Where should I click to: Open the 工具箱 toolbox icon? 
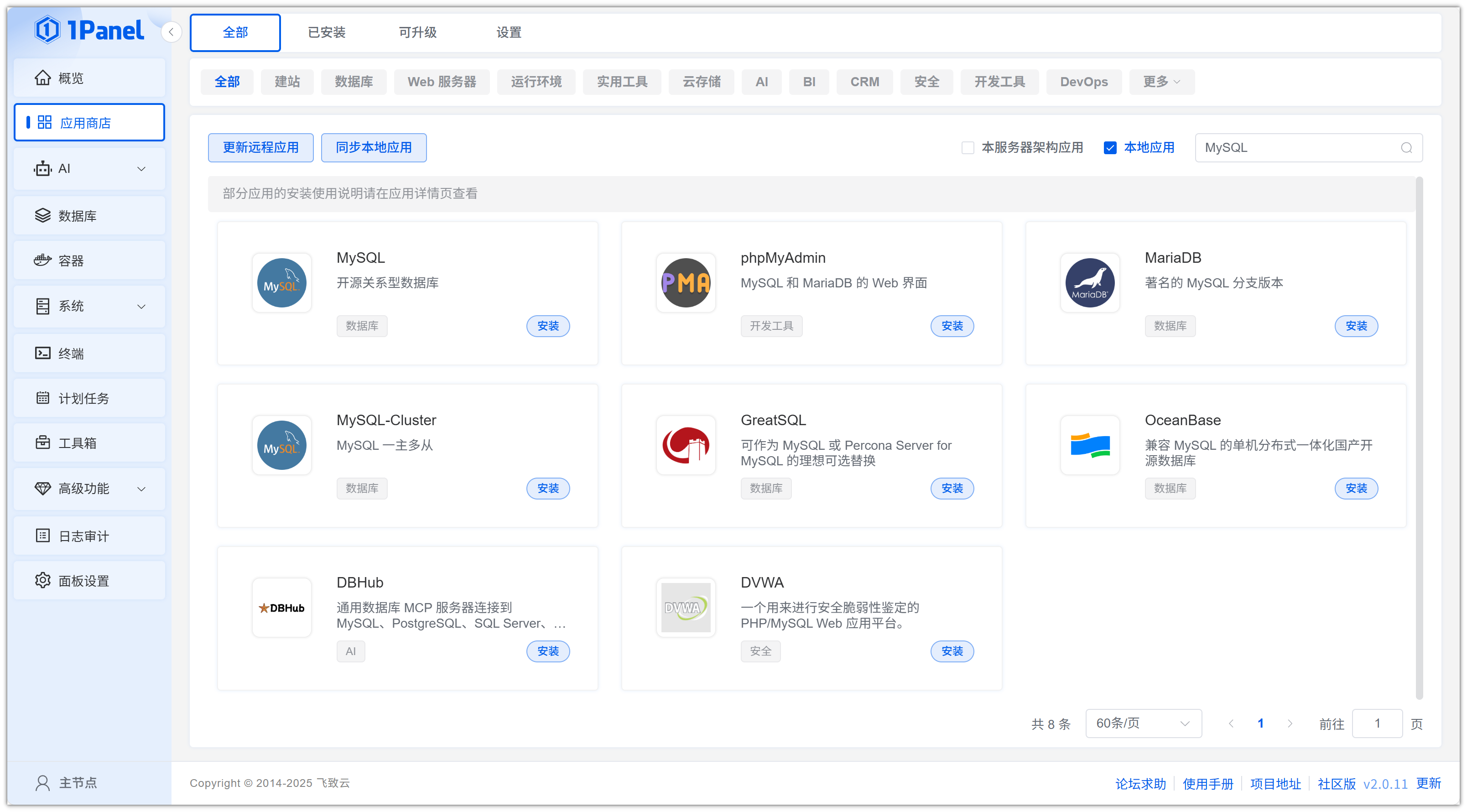43,443
